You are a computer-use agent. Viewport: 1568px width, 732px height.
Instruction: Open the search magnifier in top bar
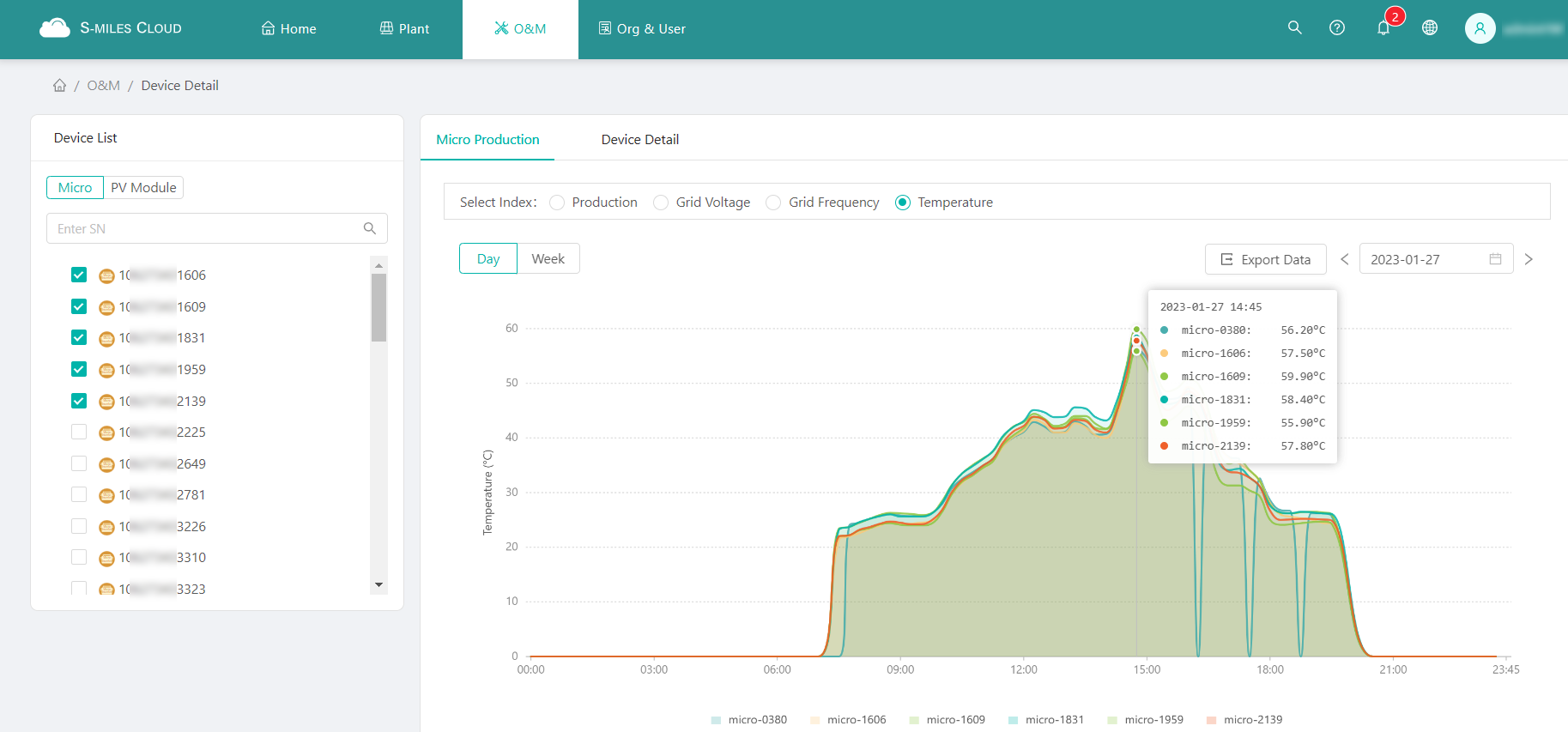(1294, 28)
